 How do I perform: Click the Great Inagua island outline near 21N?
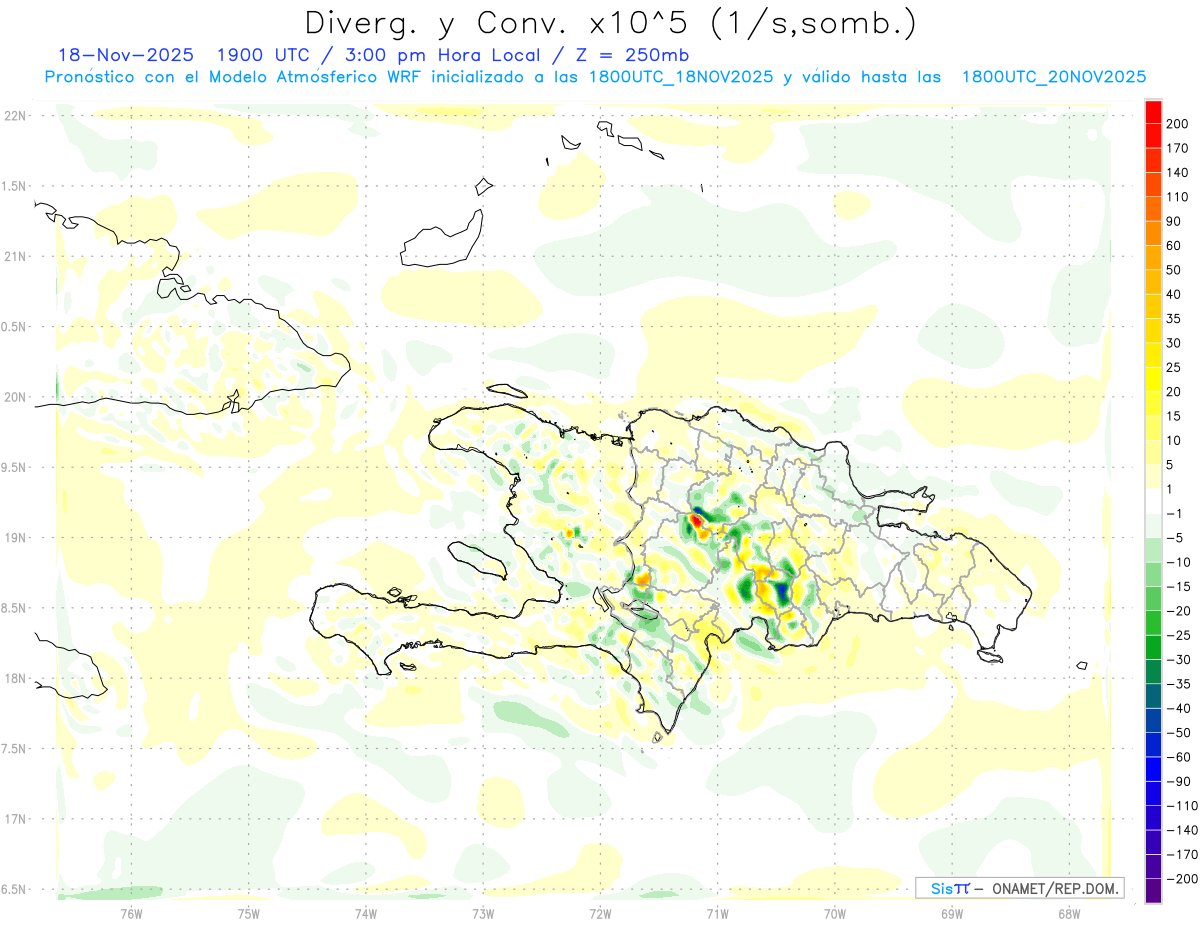coord(442,239)
